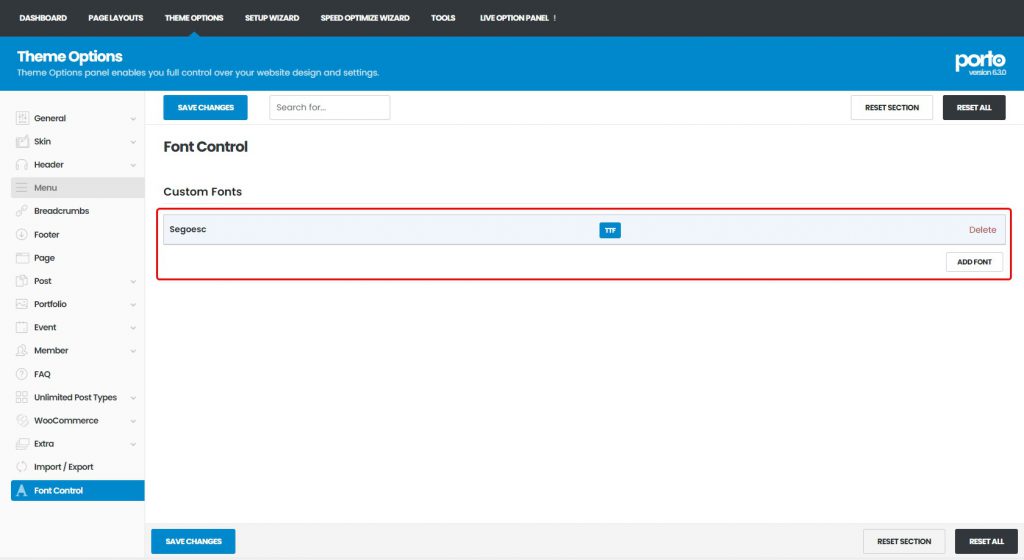
Task: Click the WooCommerce icon in sidebar
Action: (22, 421)
